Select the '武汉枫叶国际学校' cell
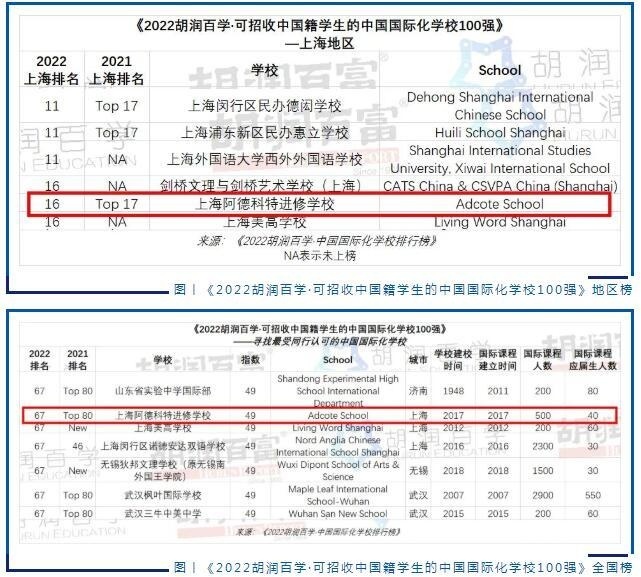641x577 pixels. pyautogui.click(x=163, y=495)
